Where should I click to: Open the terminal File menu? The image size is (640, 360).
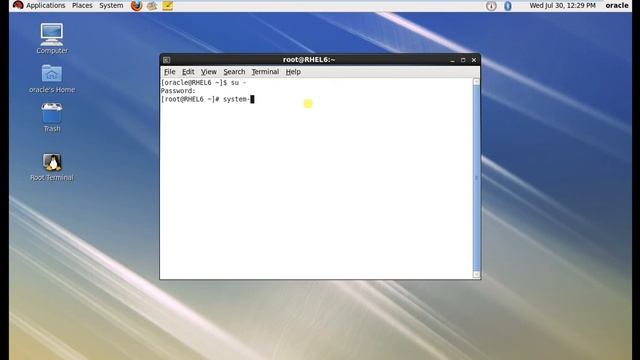click(169, 72)
